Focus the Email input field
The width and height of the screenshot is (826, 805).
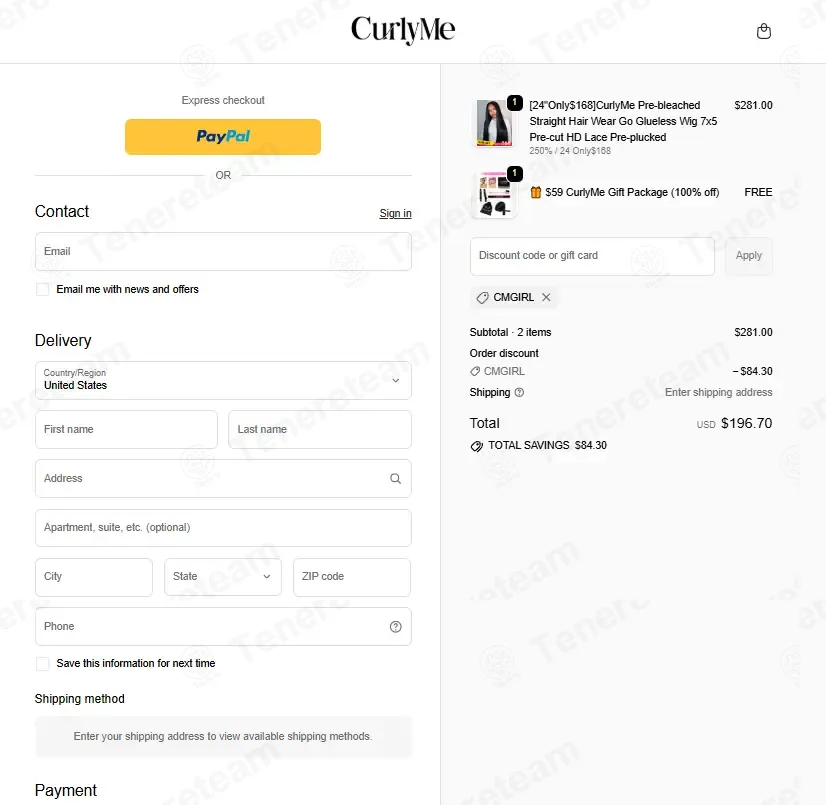click(223, 252)
